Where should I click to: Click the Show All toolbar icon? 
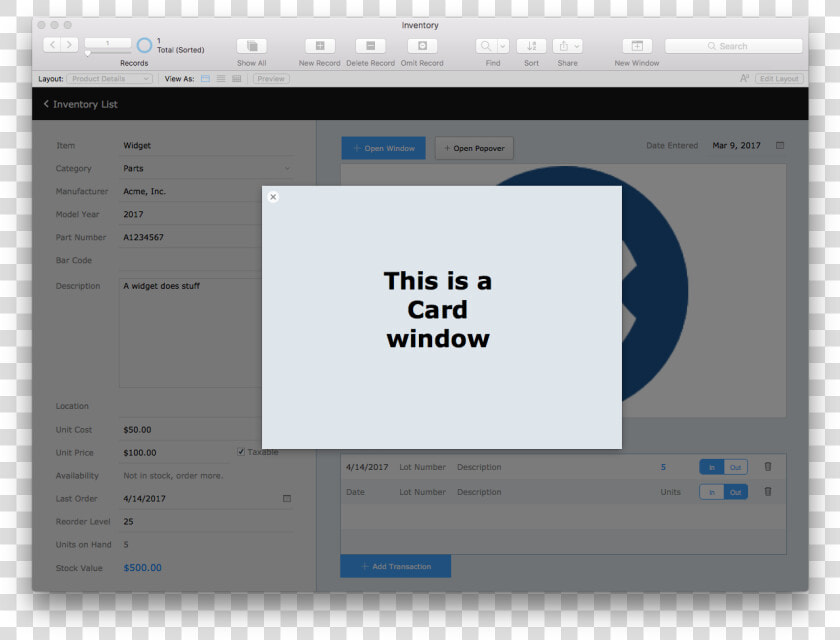252,46
